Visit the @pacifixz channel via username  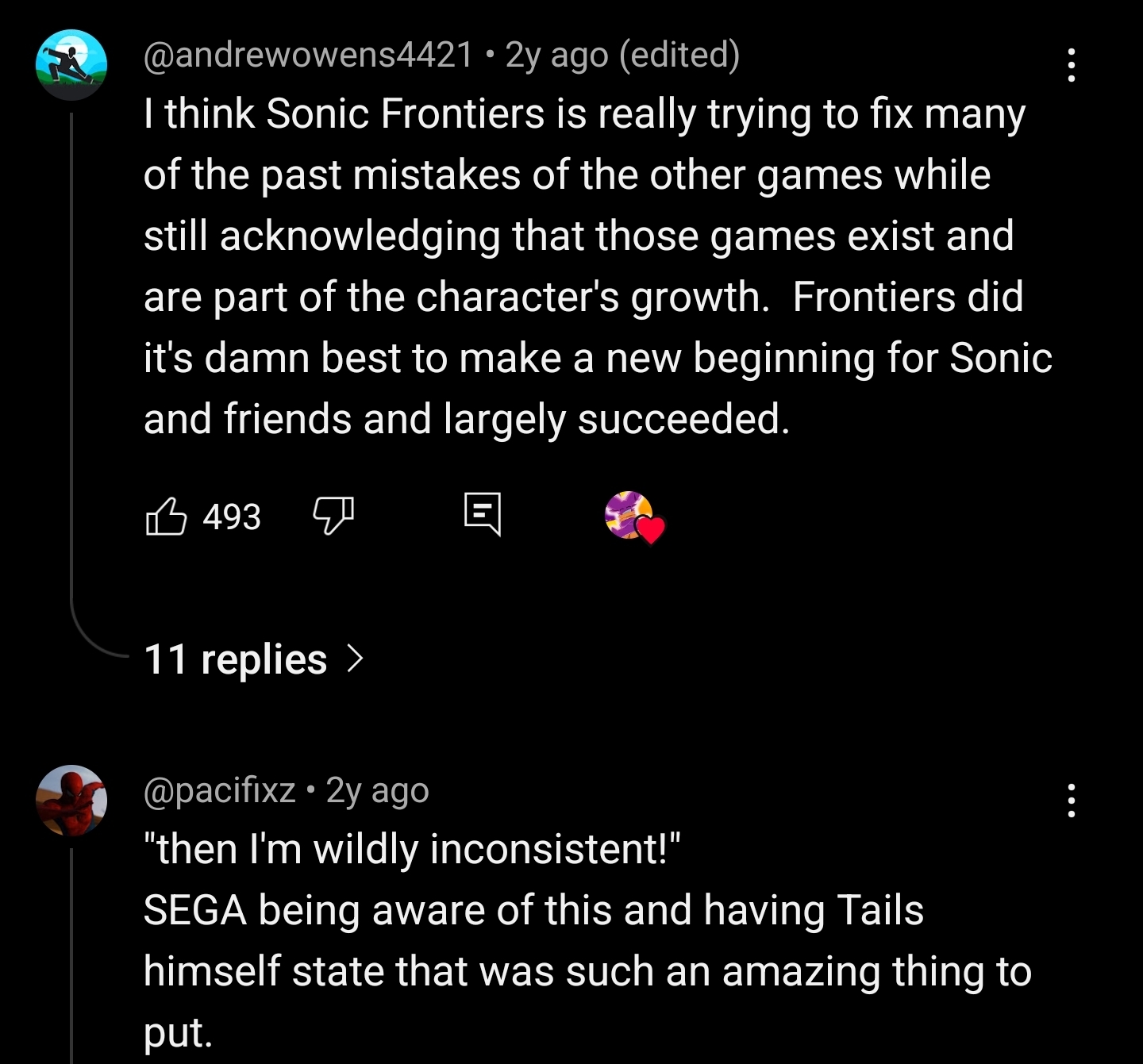(220, 790)
